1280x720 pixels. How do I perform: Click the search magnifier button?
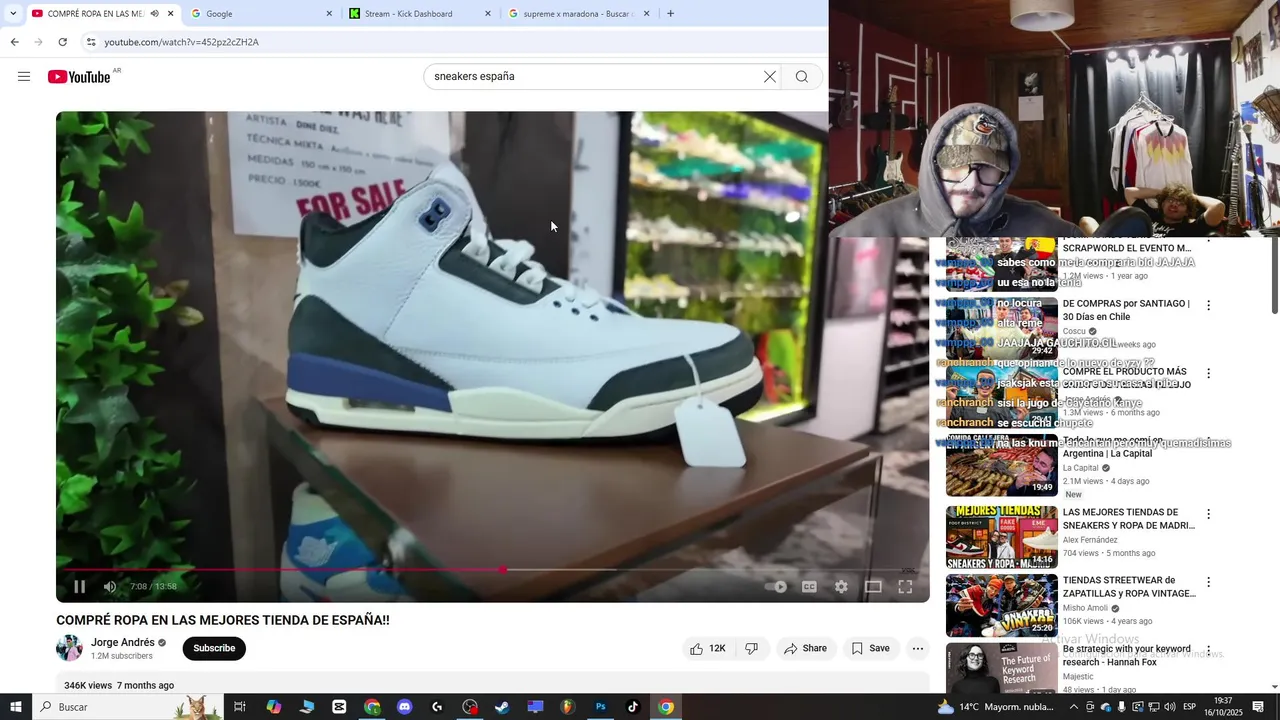tap(802, 77)
